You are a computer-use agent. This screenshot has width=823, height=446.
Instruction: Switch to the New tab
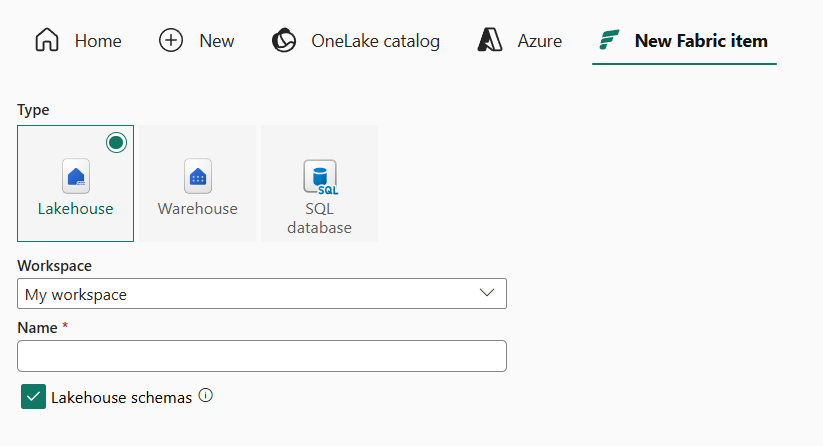point(196,41)
